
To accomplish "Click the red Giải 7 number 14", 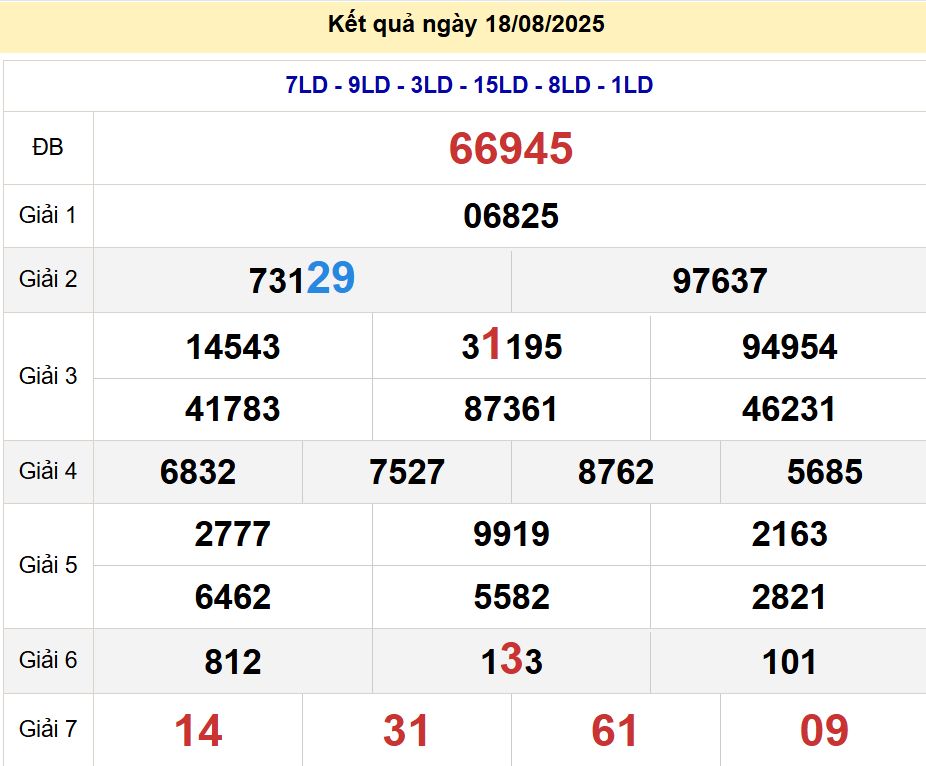I will click(x=198, y=731).
